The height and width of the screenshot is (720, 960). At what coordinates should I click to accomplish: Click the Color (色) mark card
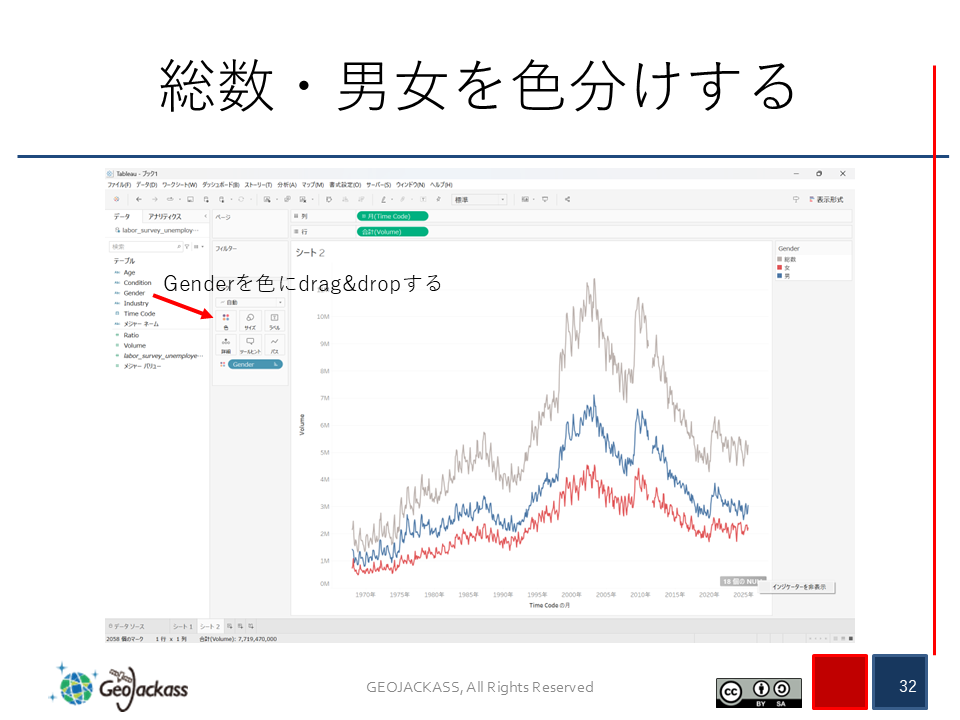[x=226, y=321]
